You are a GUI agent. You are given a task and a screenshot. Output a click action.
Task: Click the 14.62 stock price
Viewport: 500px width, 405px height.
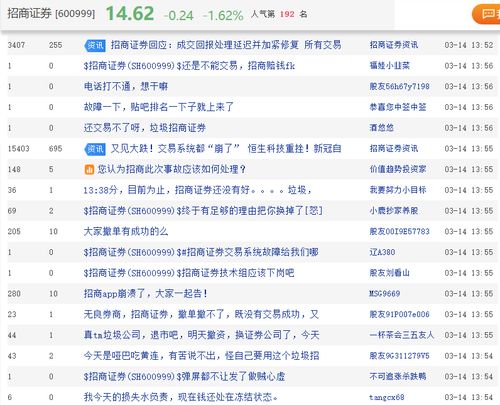[130, 14]
